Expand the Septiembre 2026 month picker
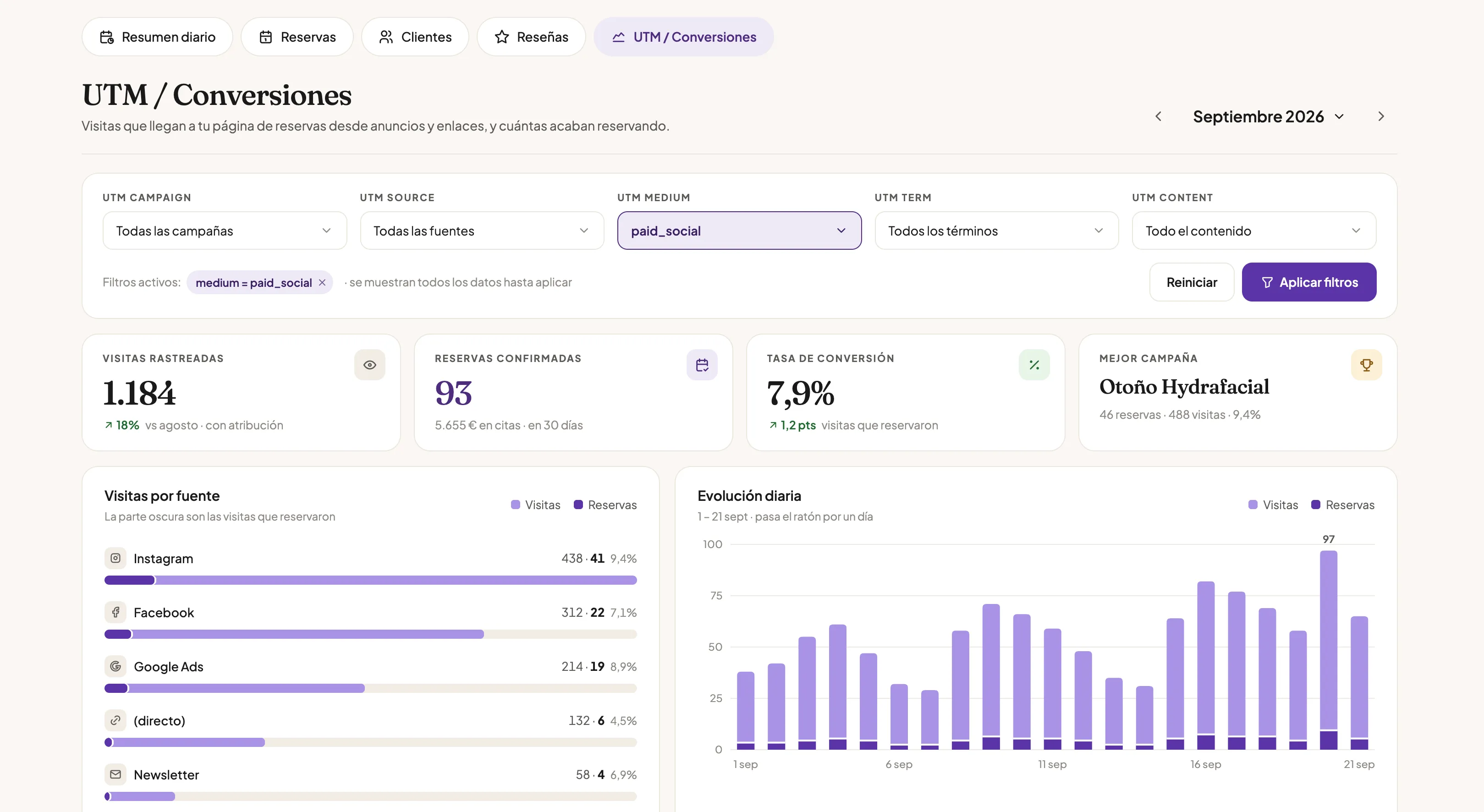This screenshot has height=812, width=1484. 1269,116
